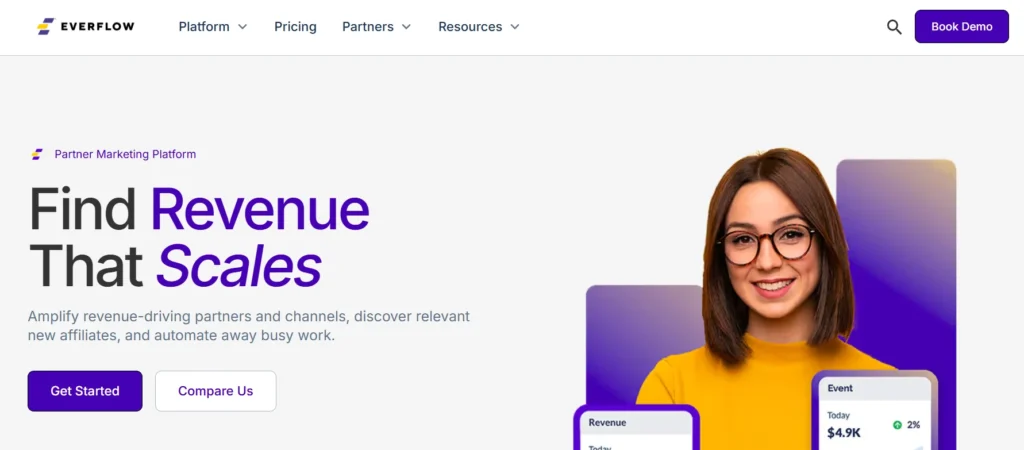The image size is (1024, 450).
Task: Click the Partner Marketing Platform label
Action: [x=125, y=154]
